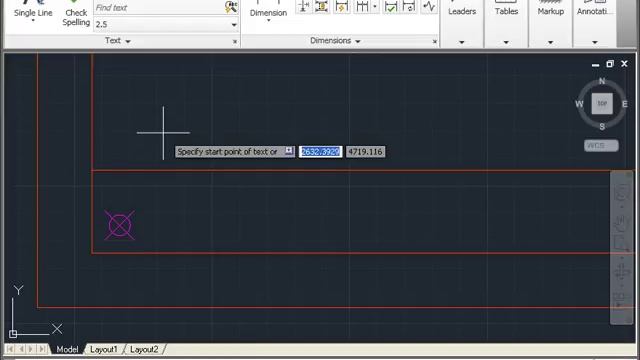Click the Text panel dialog launcher

[235, 41]
